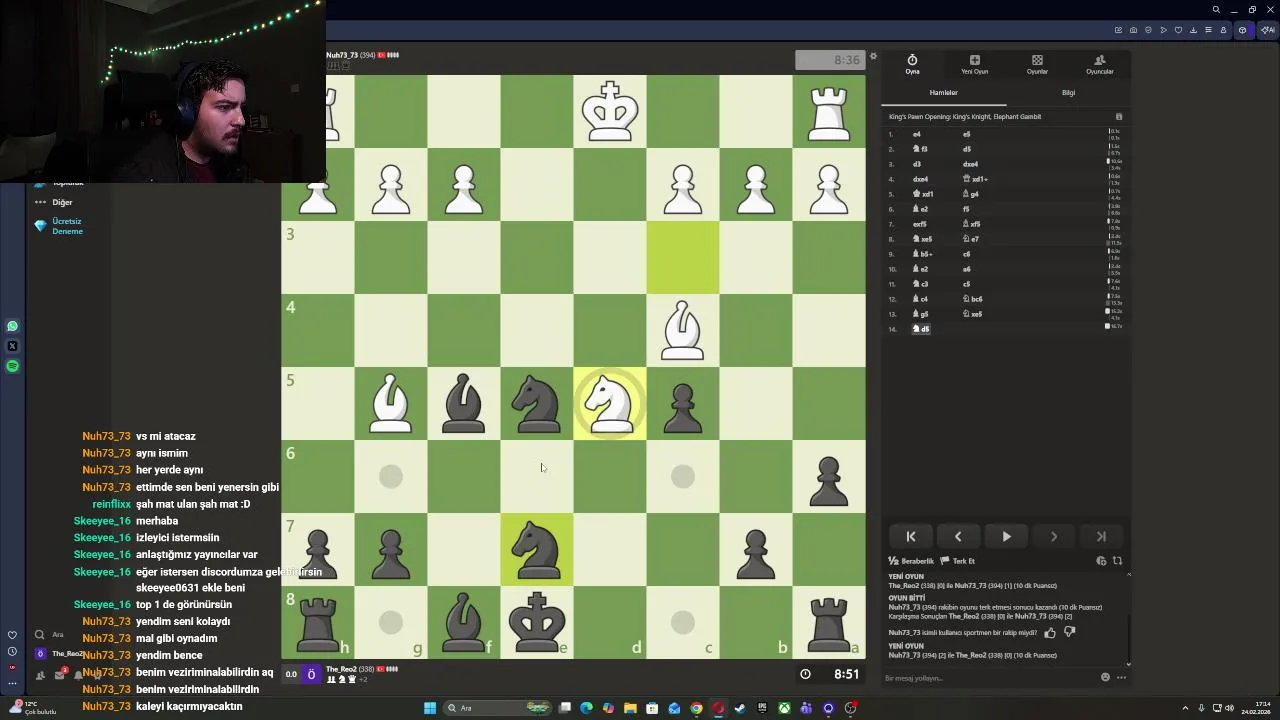Click the Ücretsiz Deneme diamond link

point(59,226)
